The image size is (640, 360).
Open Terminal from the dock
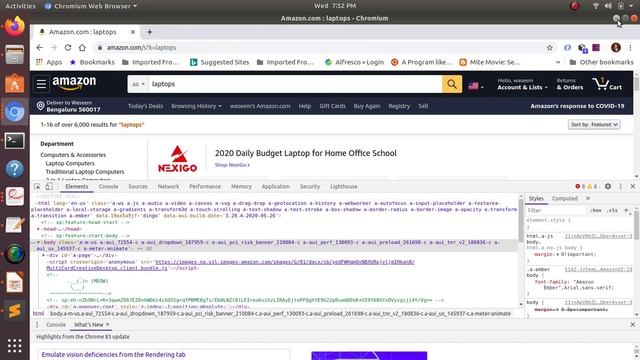15,140
